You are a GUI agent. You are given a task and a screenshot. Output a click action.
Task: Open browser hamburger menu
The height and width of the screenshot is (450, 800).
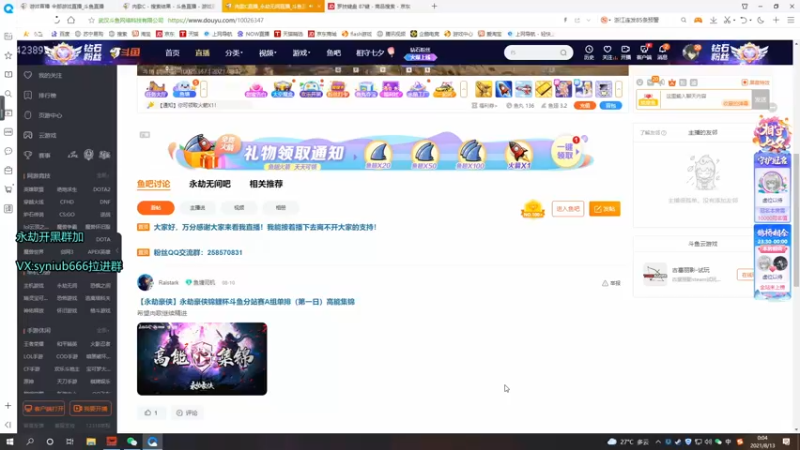[791, 20]
